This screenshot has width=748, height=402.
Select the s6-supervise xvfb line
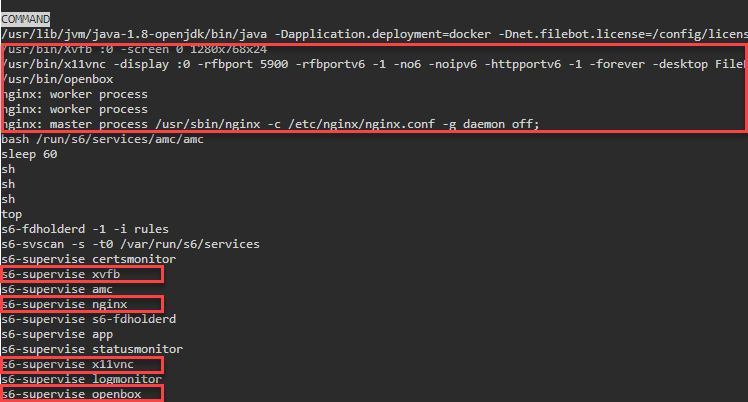61,274
